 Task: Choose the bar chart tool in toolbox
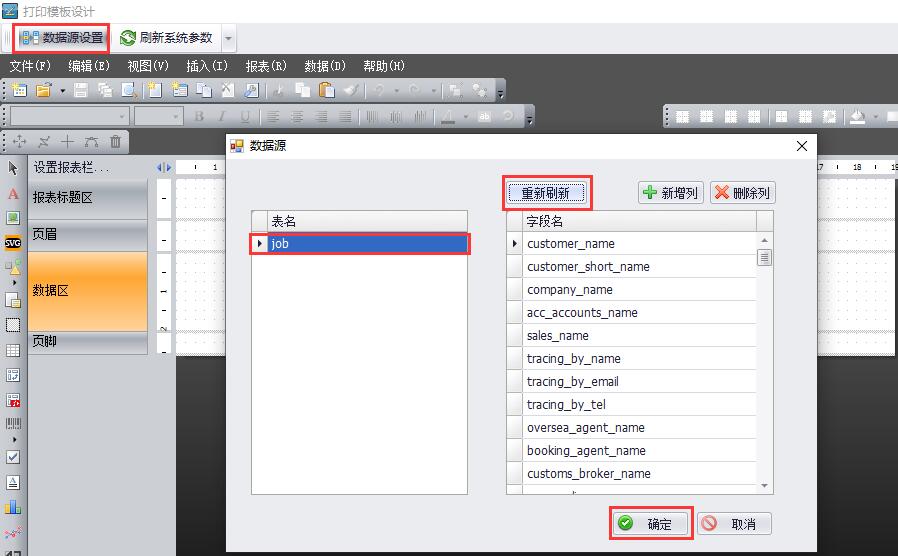13,507
